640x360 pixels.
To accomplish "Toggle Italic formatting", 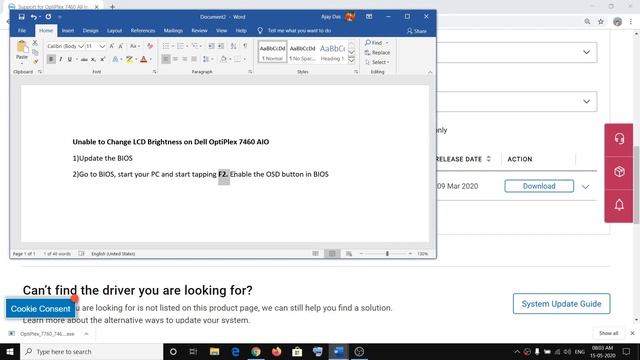I will (61, 60).
